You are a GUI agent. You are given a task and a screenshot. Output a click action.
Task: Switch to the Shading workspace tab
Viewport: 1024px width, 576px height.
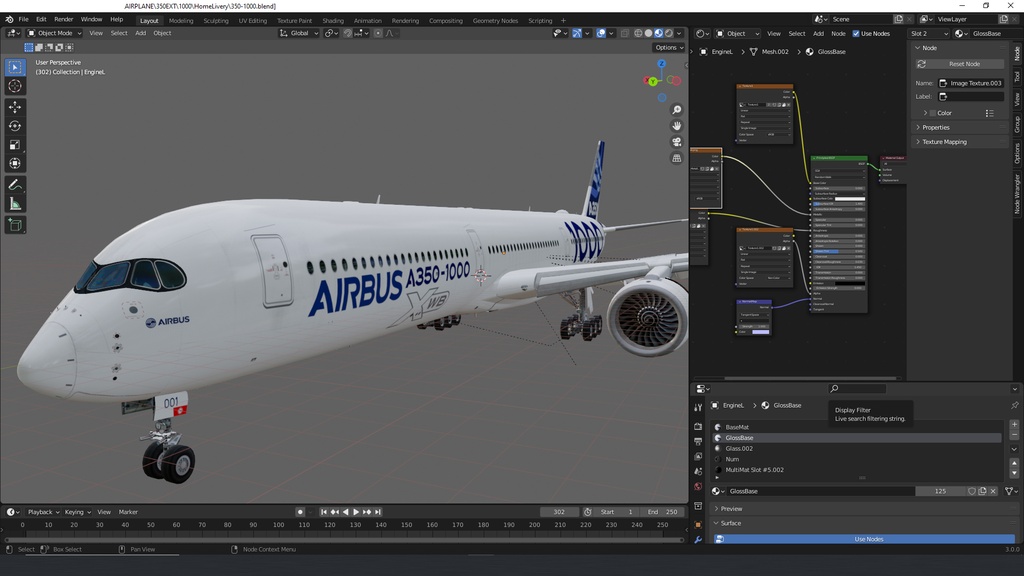pyautogui.click(x=333, y=20)
